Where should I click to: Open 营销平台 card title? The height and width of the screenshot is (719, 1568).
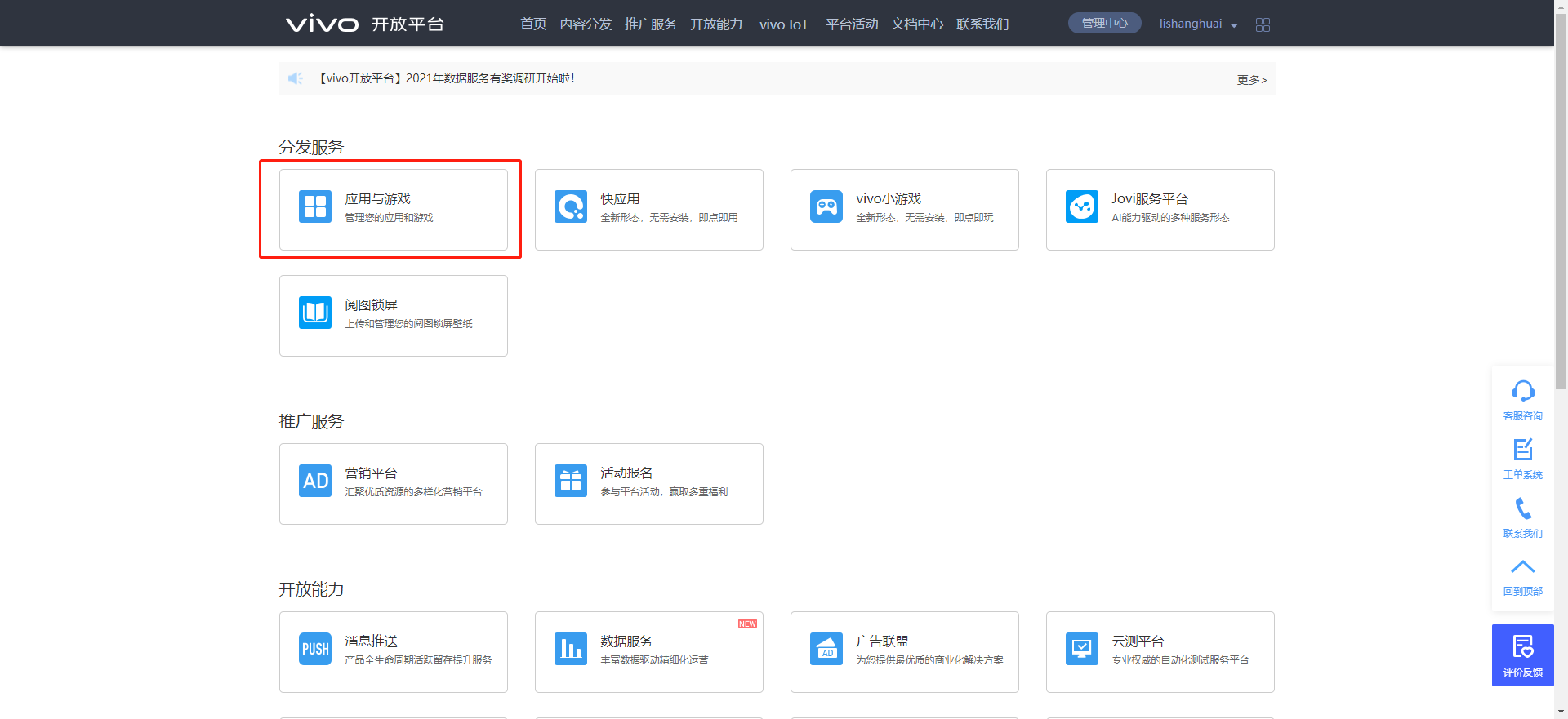371,473
